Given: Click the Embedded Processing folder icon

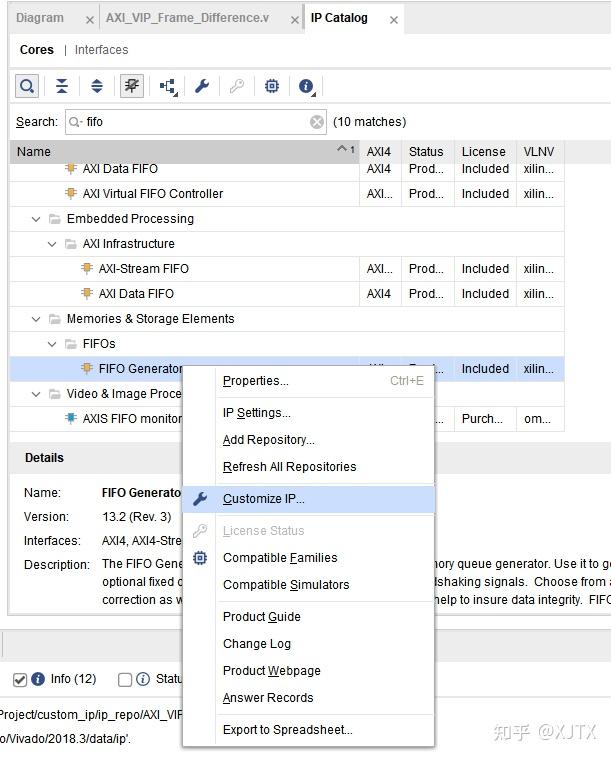Looking at the screenshot, I should (55, 219).
